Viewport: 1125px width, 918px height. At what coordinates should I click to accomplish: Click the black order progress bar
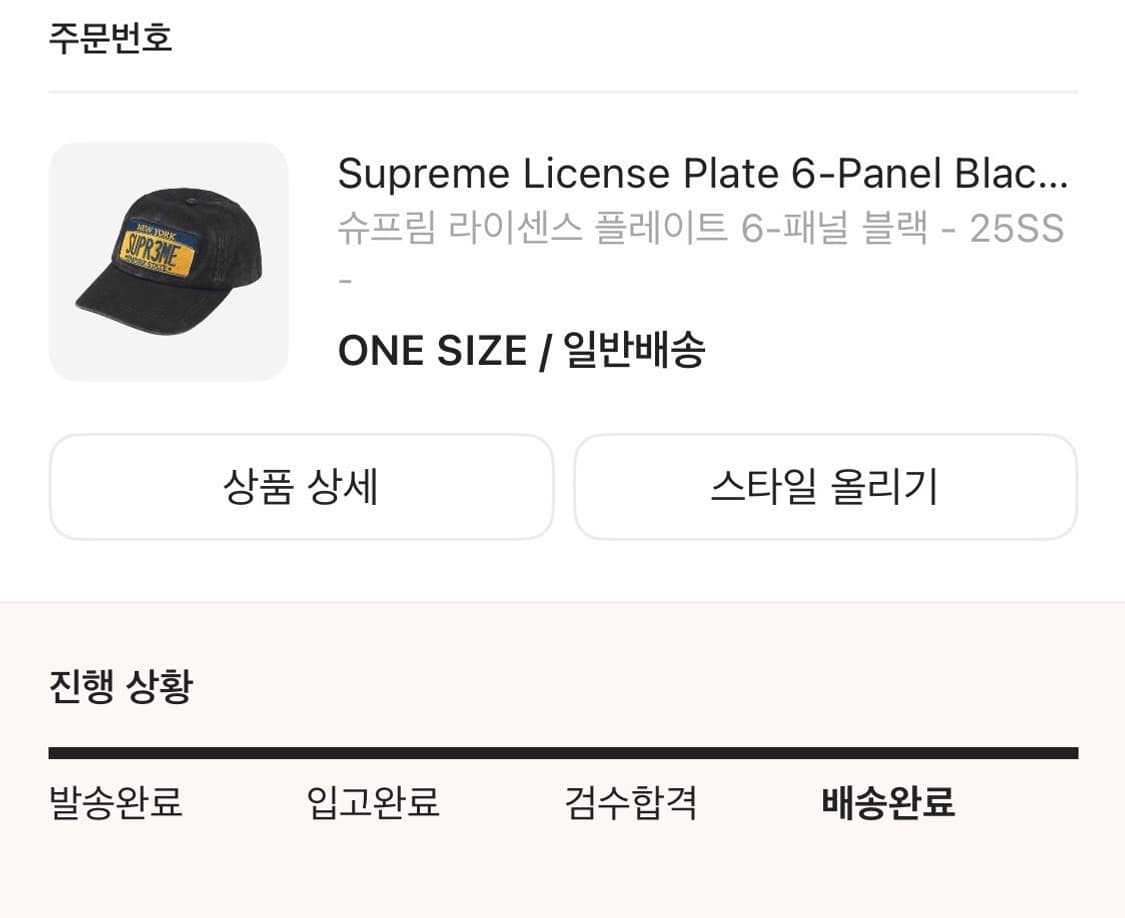click(563, 753)
